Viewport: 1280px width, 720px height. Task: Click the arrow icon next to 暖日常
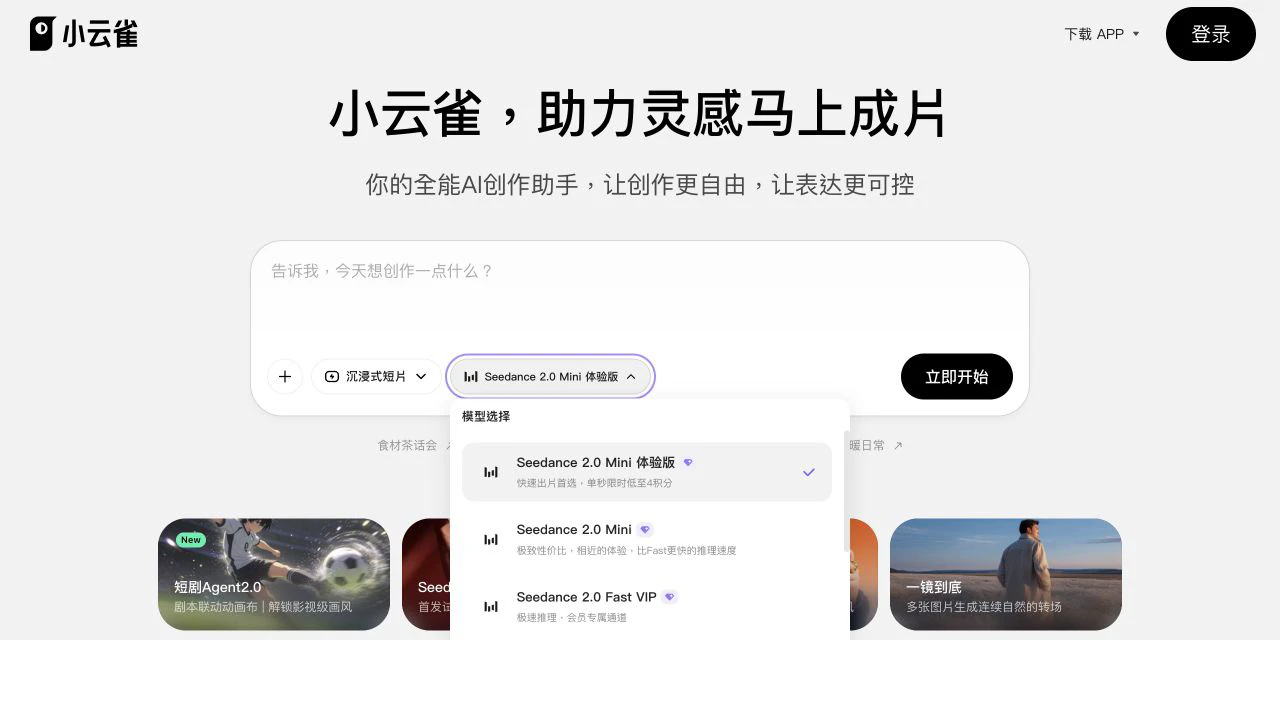point(898,445)
